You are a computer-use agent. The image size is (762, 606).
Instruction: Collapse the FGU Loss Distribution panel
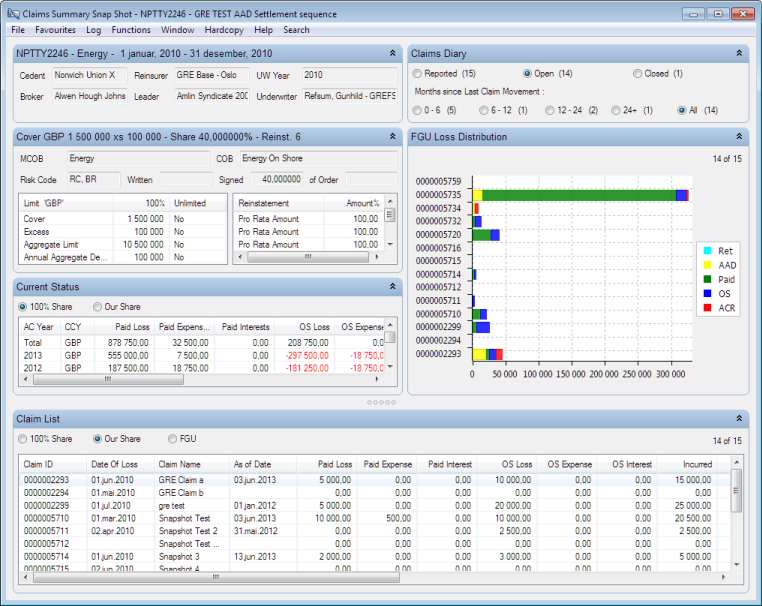point(739,137)
